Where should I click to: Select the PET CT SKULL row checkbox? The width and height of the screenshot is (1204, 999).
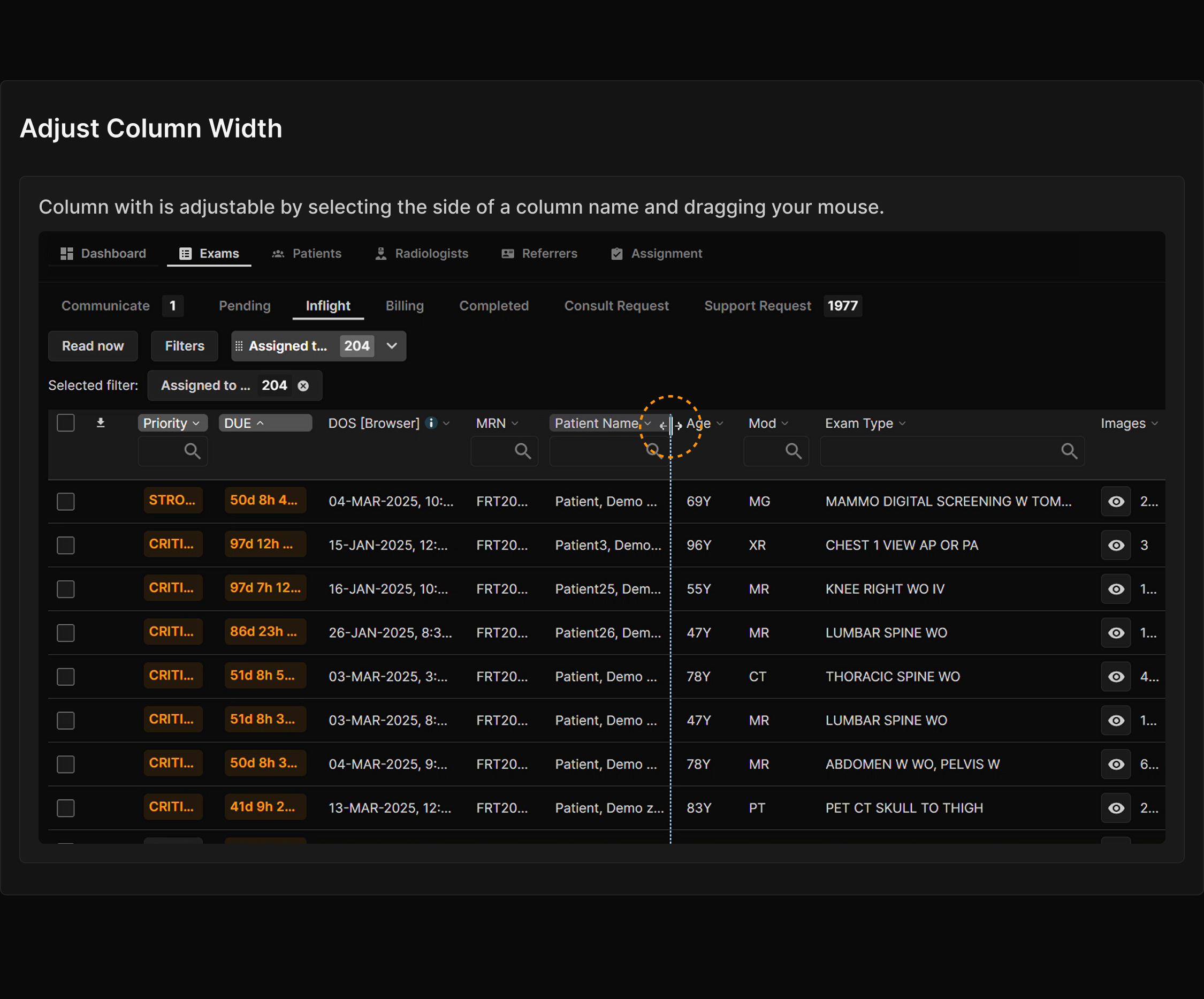[66, 808]
